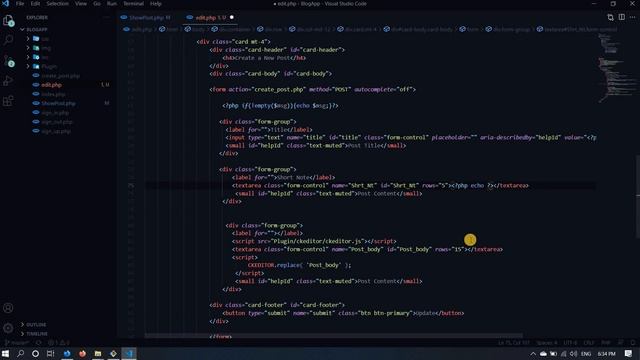Open the Manage gear icon

(x=8, y=328)
